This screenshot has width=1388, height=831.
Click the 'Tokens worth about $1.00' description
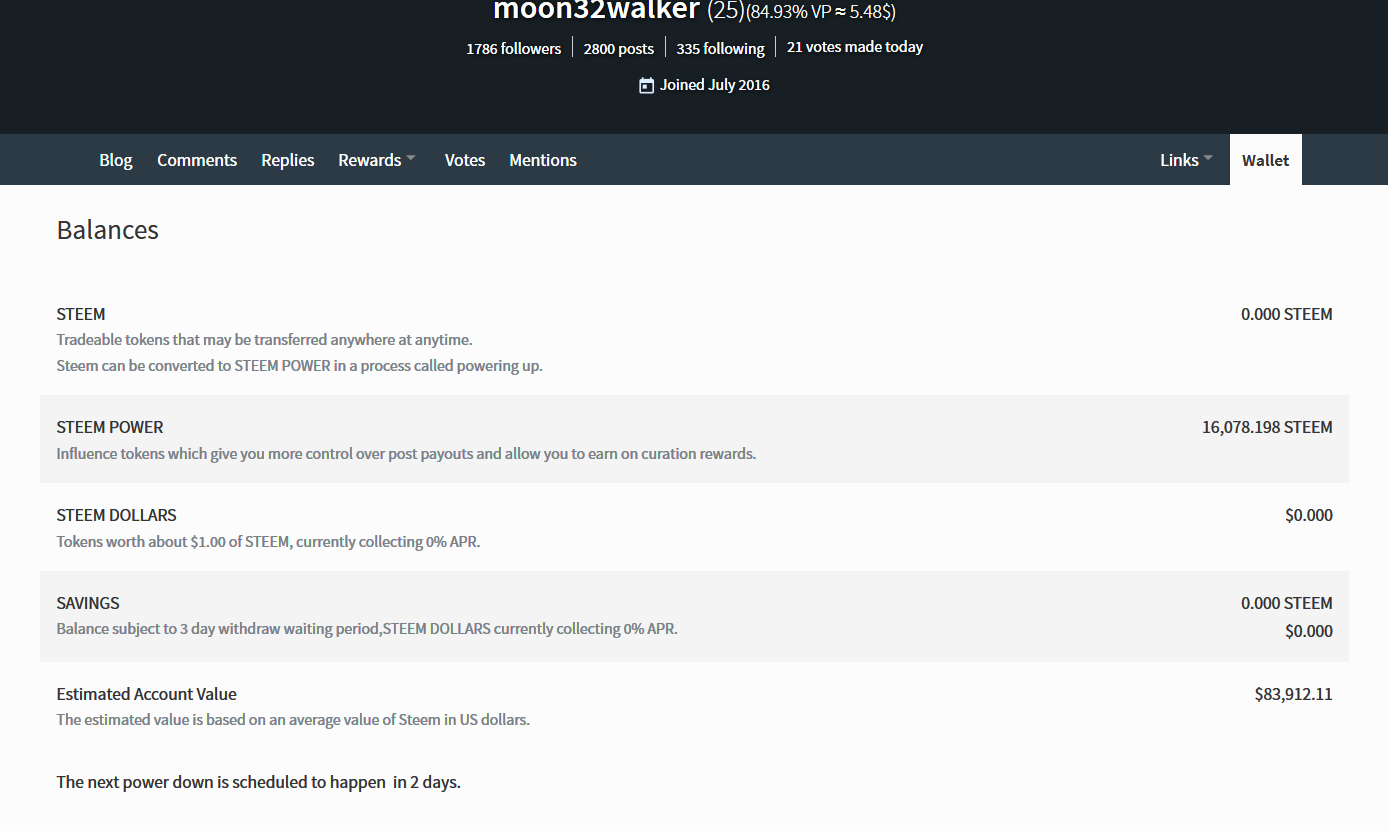pyautogui.click(x=268, y=542)
